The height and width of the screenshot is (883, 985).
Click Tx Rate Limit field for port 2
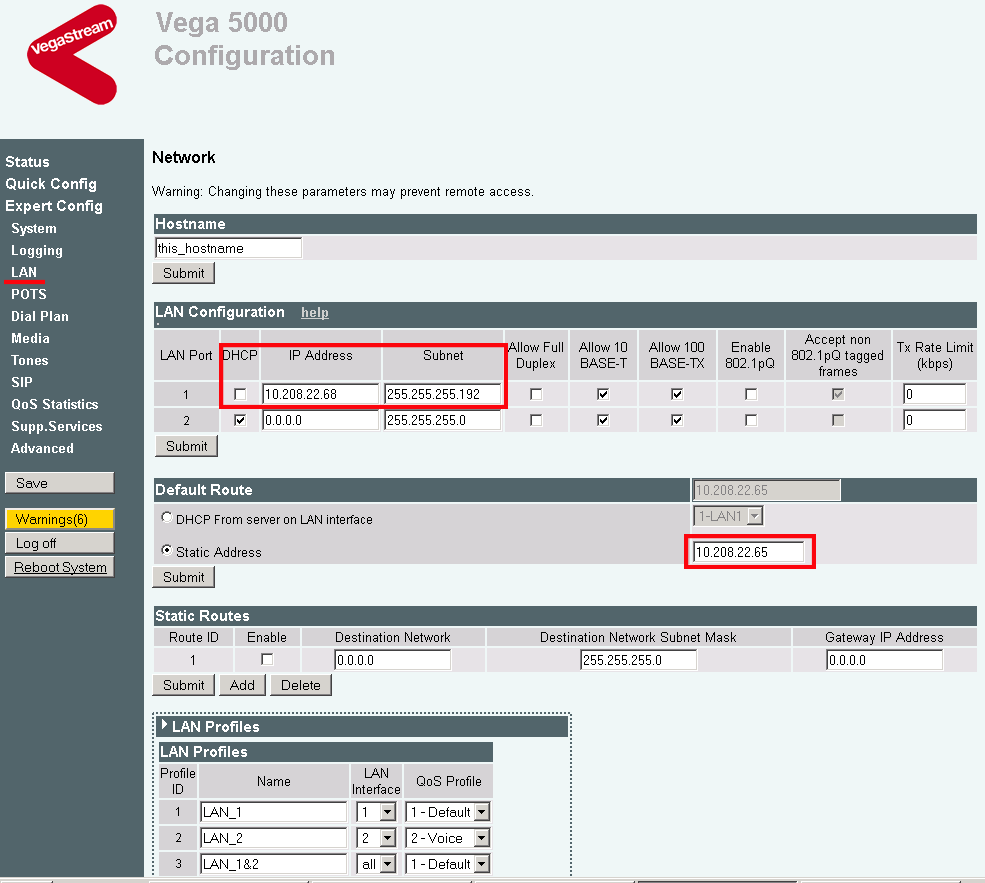(935, 420)
